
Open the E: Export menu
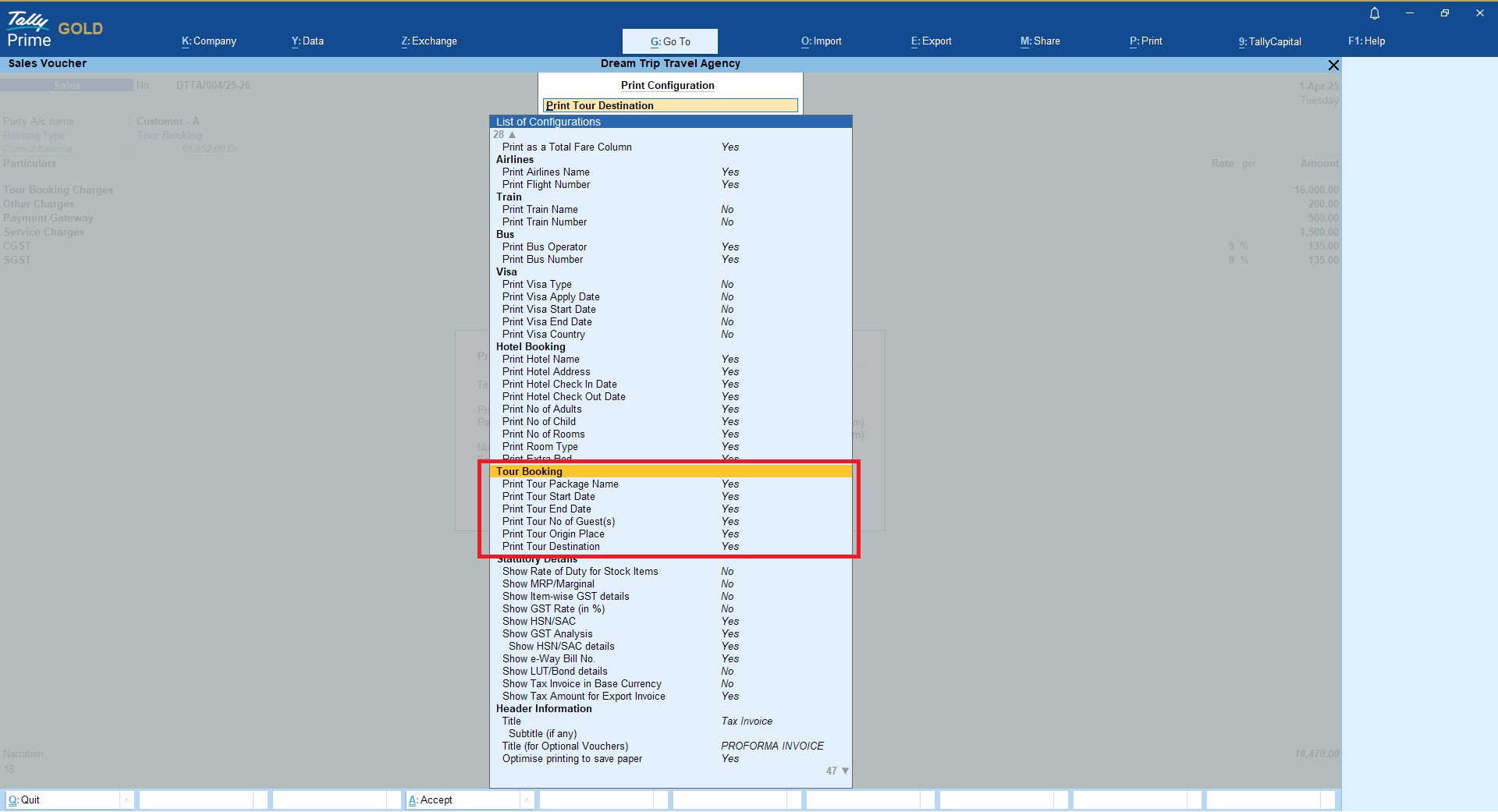tap(931, 41)
